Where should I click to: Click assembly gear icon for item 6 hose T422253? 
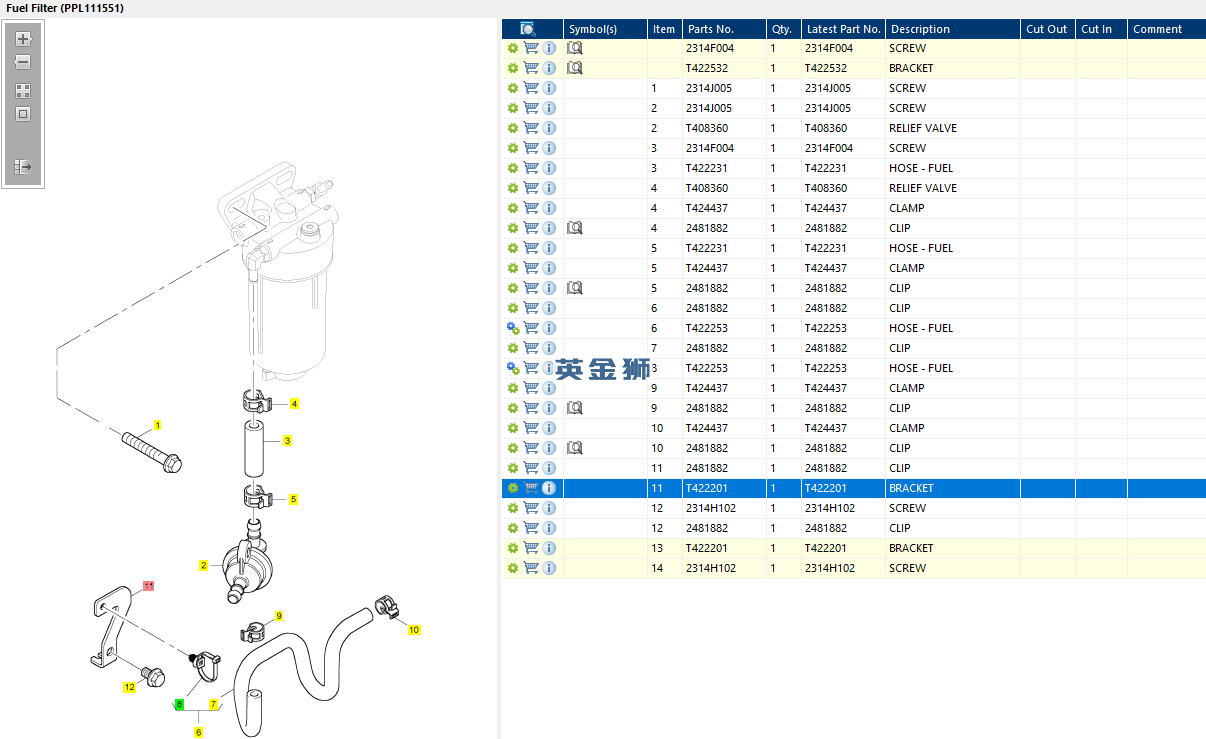pos(513,328)
